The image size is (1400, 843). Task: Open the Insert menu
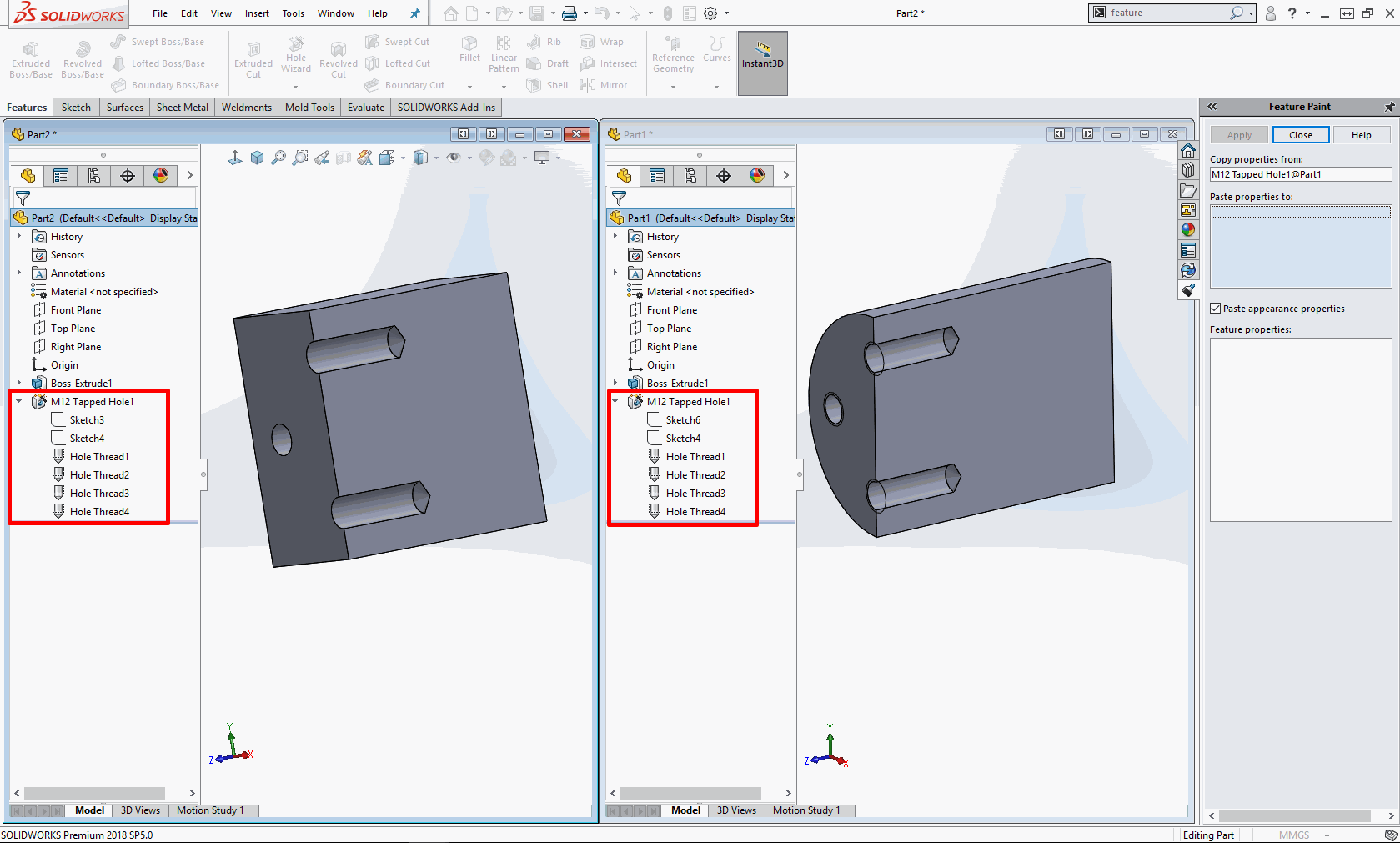pyautogui.click(x=257, y=13)
